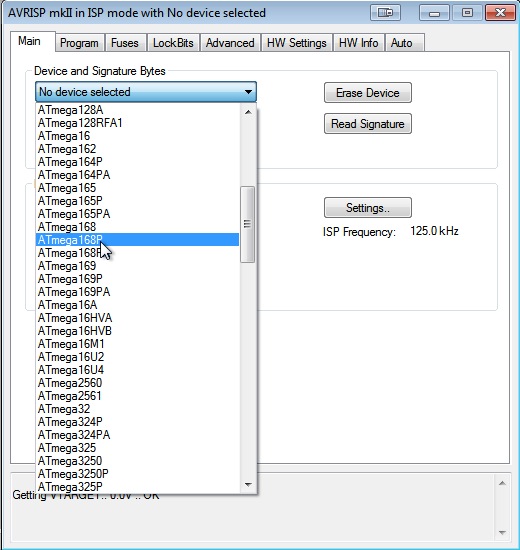
Task: Click the output log scroll-down arrow
Action: (x=502, y=532)
